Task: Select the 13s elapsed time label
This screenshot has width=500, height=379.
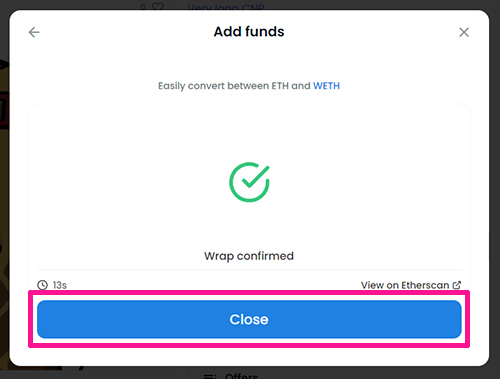Action: pos(60,285)
